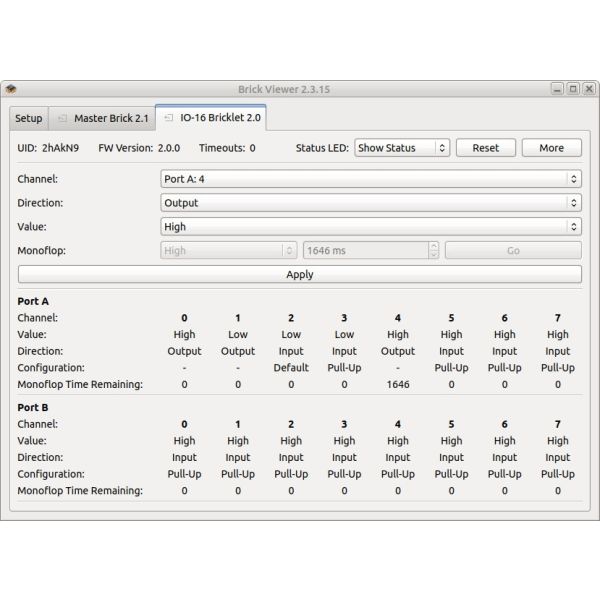600x600 pixels.
Task: Click the untab icon on IO-16 Bricklet 2.0 tab
Action: [169, 118]
